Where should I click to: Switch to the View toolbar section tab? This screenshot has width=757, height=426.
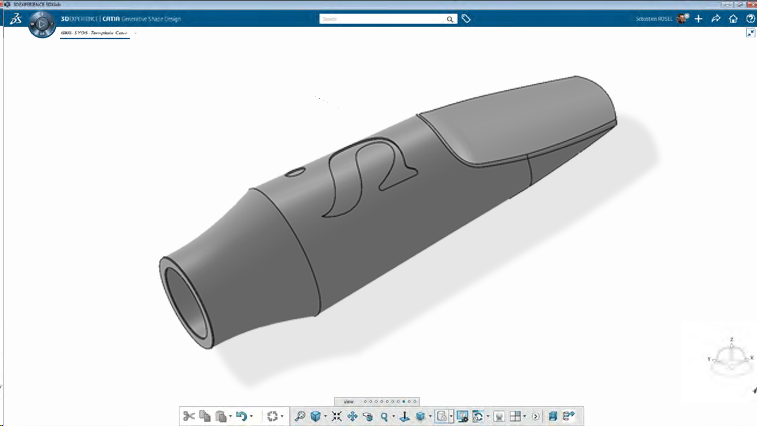(349, 401)
